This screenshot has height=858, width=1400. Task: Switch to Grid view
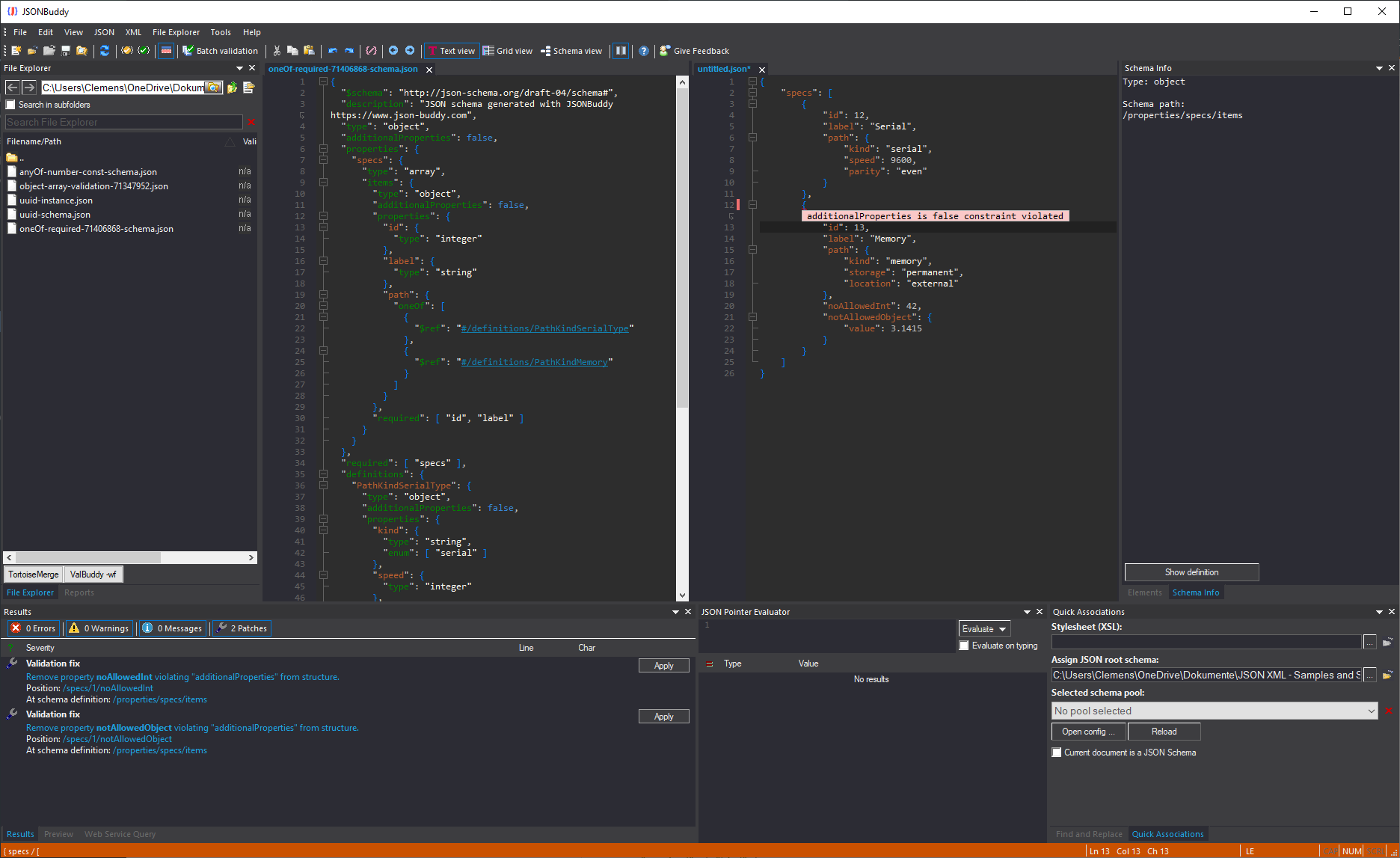click(508, 51)
